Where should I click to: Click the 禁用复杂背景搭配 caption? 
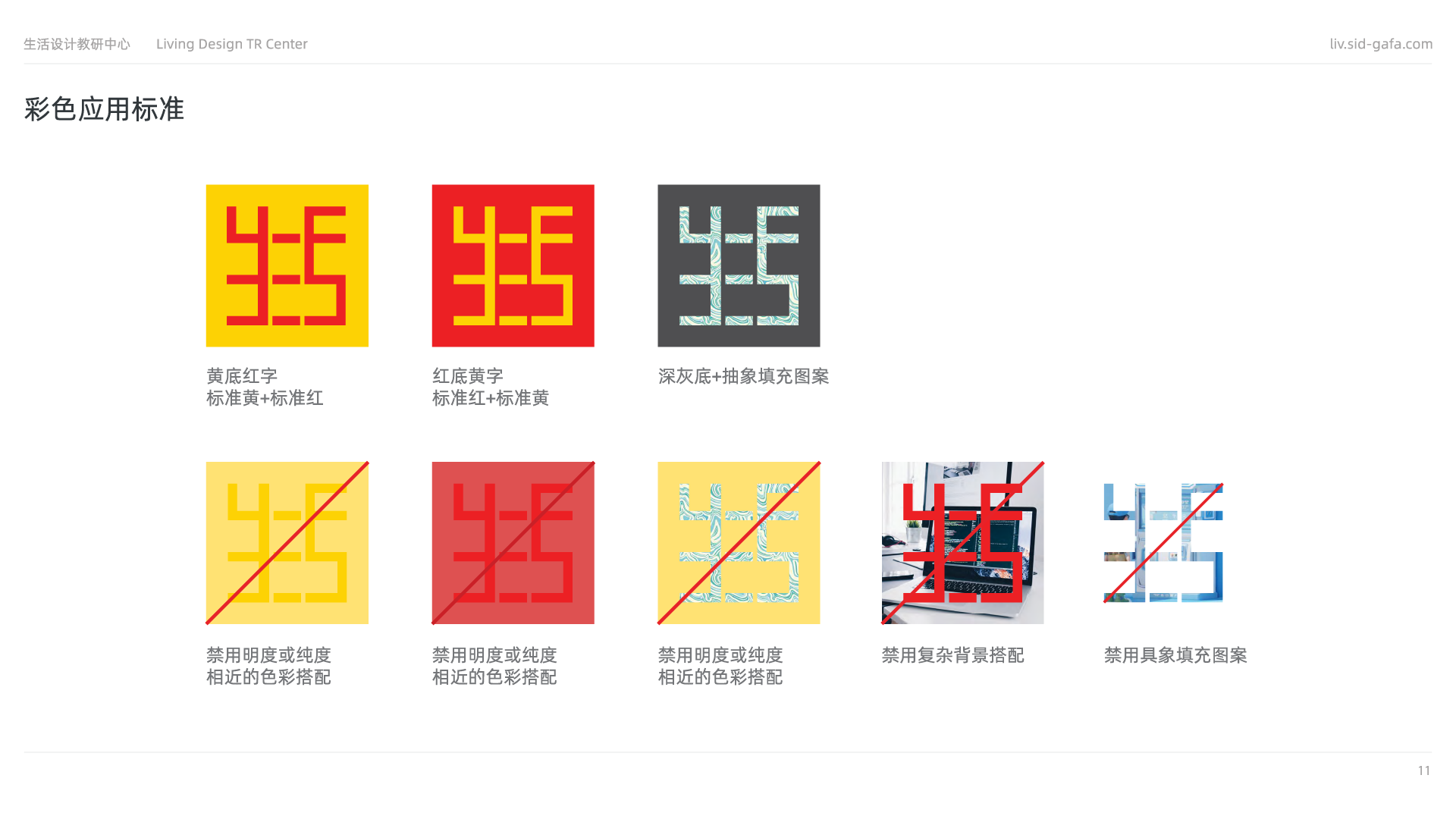point(953,655)
